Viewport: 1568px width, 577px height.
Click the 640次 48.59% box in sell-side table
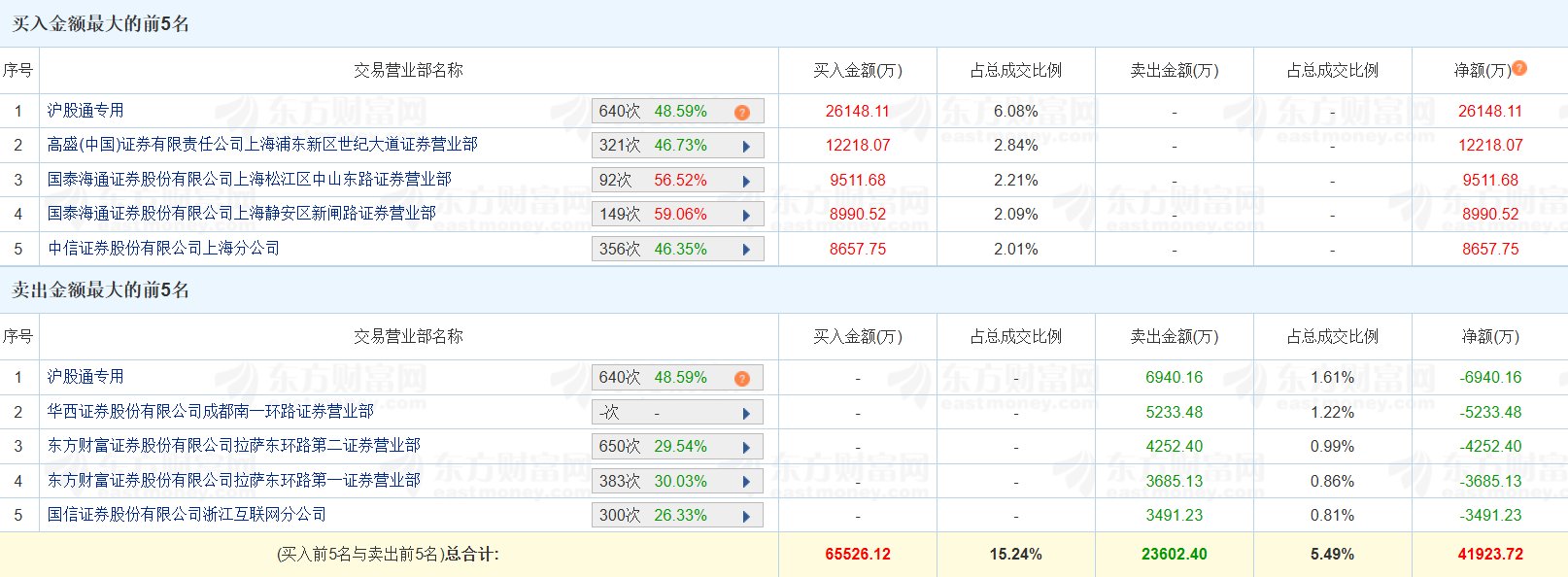click(x=661, y=378)
